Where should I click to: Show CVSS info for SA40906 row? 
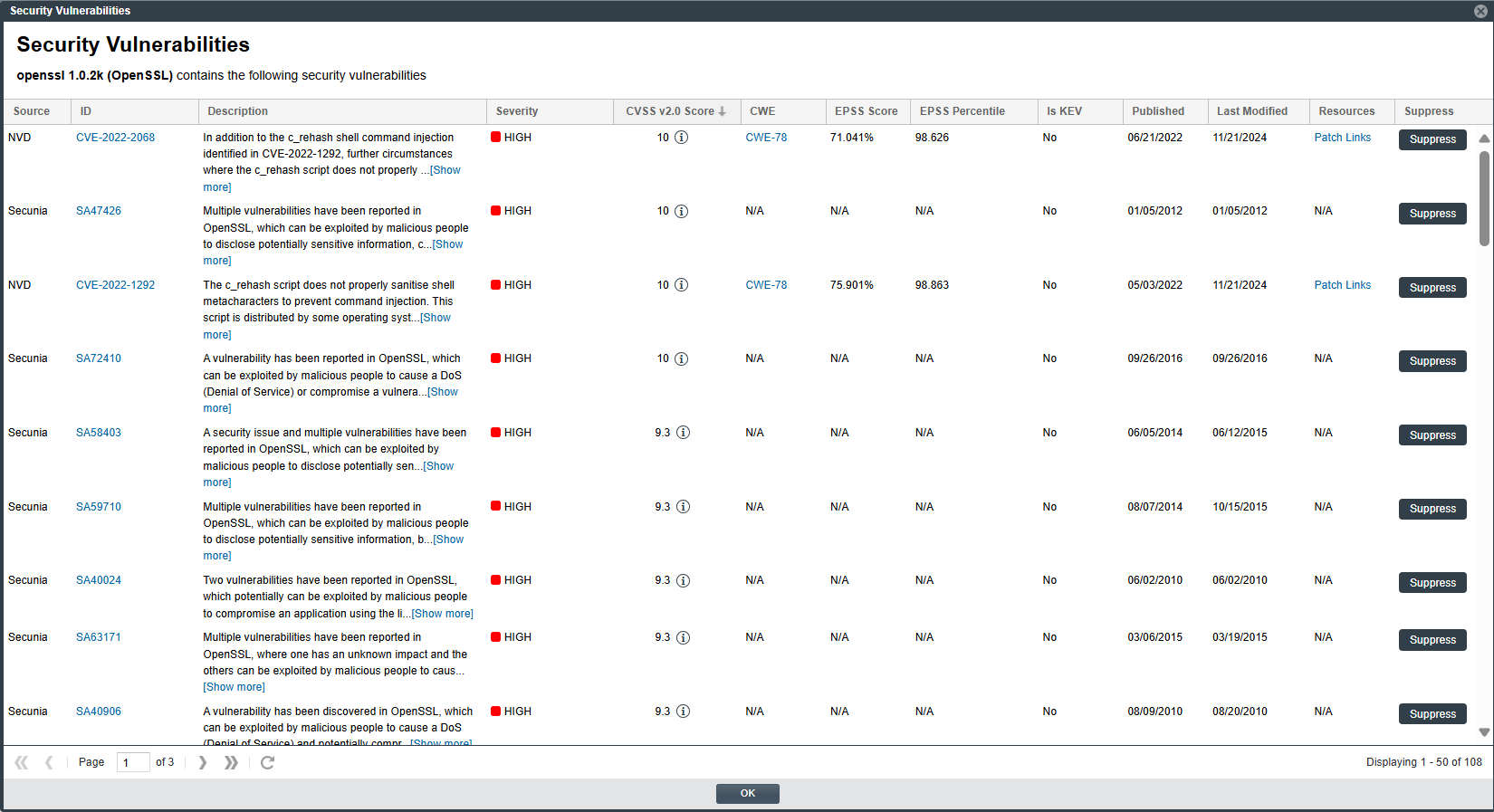pyautogui.click(x=683, y=712)
